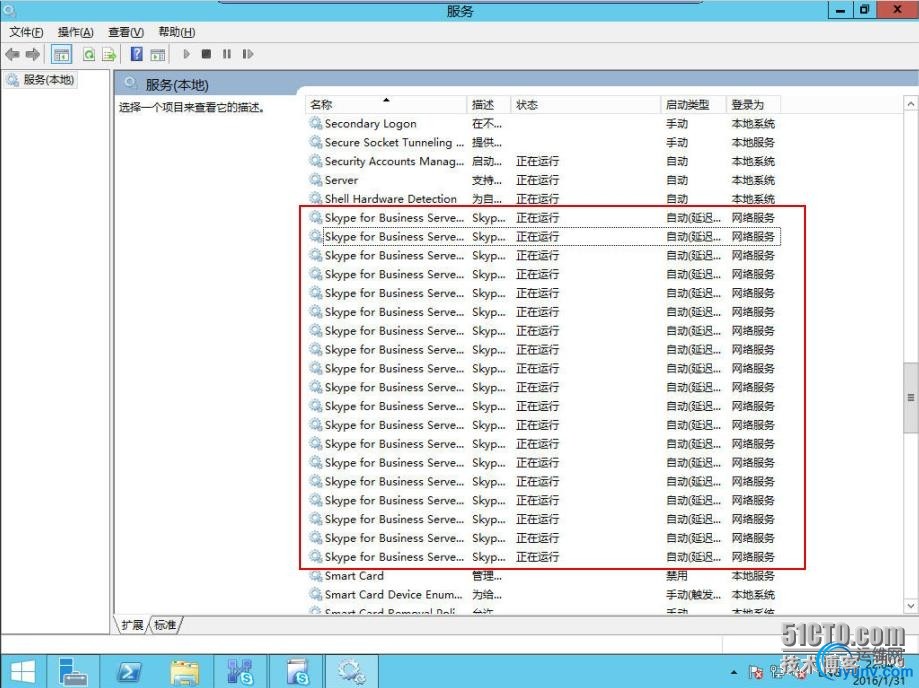Image resolution: width=919 pixels, height=688 pixels.
Task: Select the Security Accounts Manag... service
Action: pos(544,161)
